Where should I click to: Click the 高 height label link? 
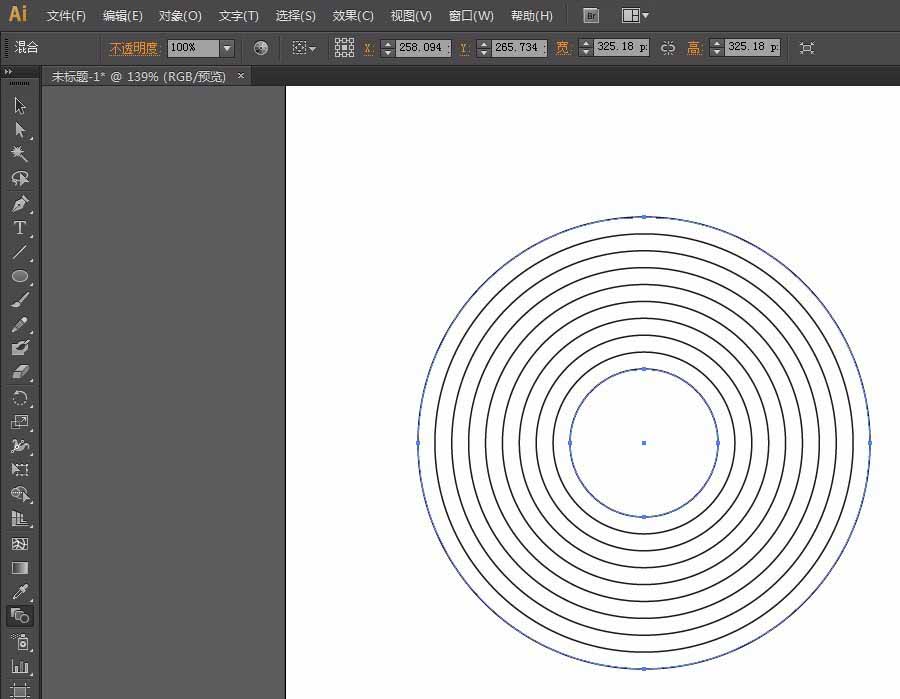click(694, 48)
